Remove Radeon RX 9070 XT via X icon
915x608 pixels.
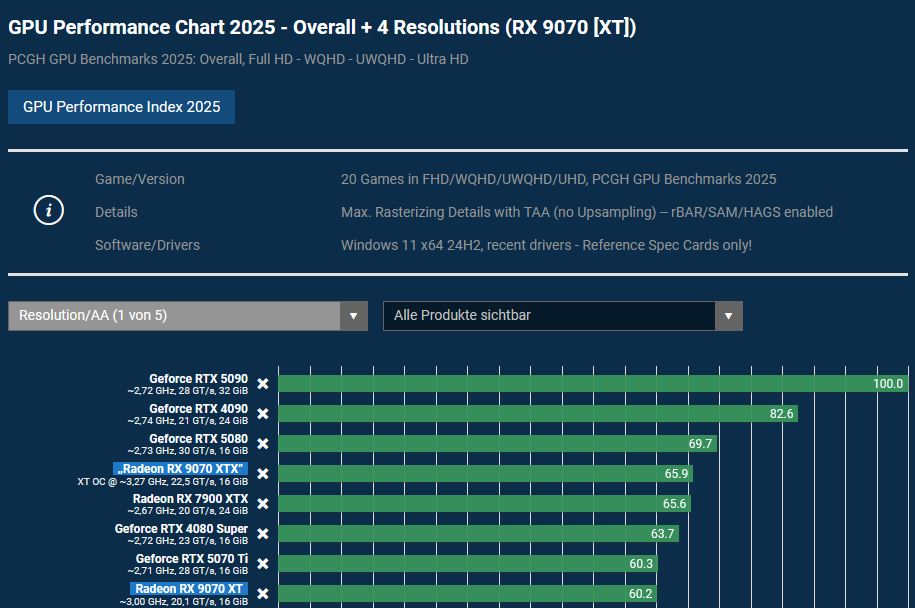(x=263, y=594)
